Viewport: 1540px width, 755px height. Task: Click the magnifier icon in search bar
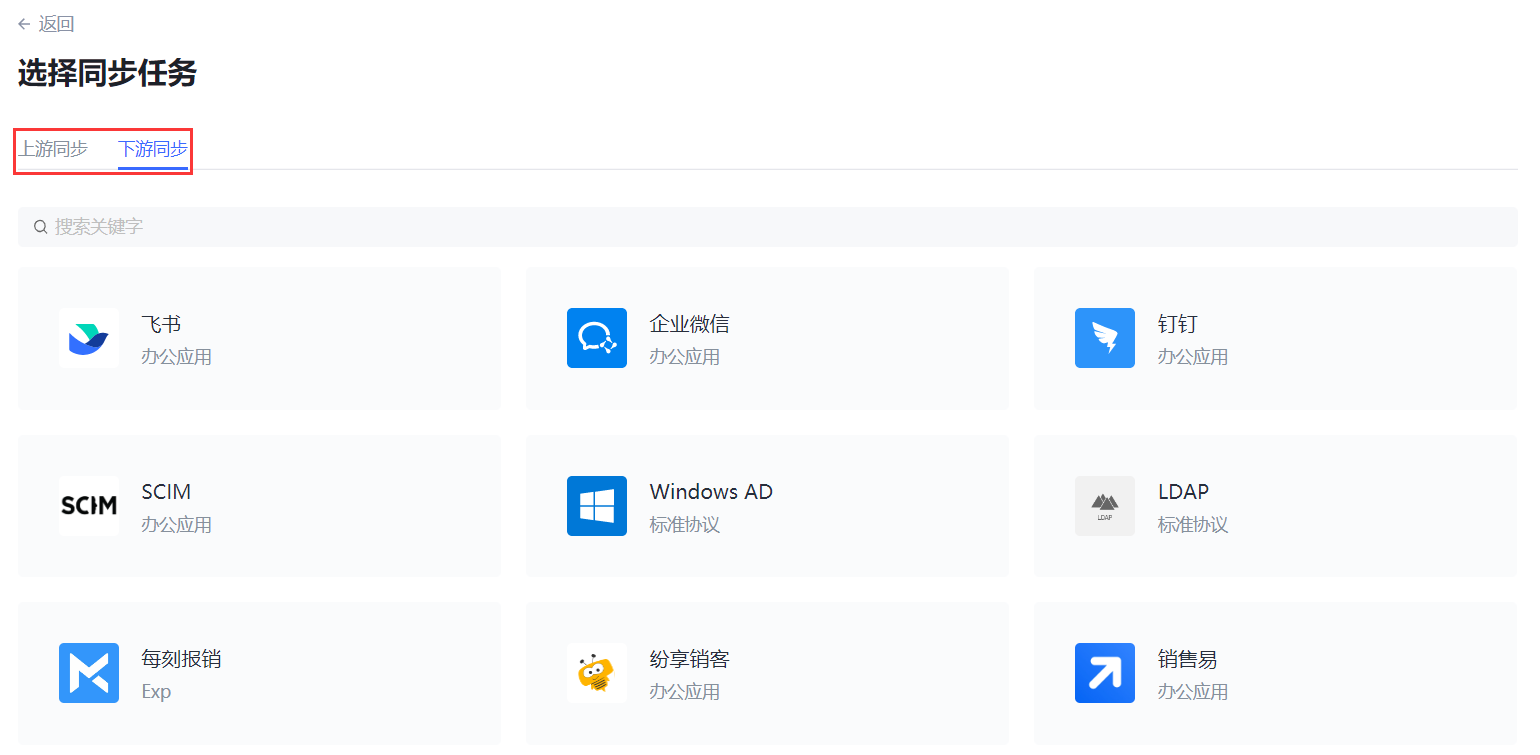pos(41,227)
